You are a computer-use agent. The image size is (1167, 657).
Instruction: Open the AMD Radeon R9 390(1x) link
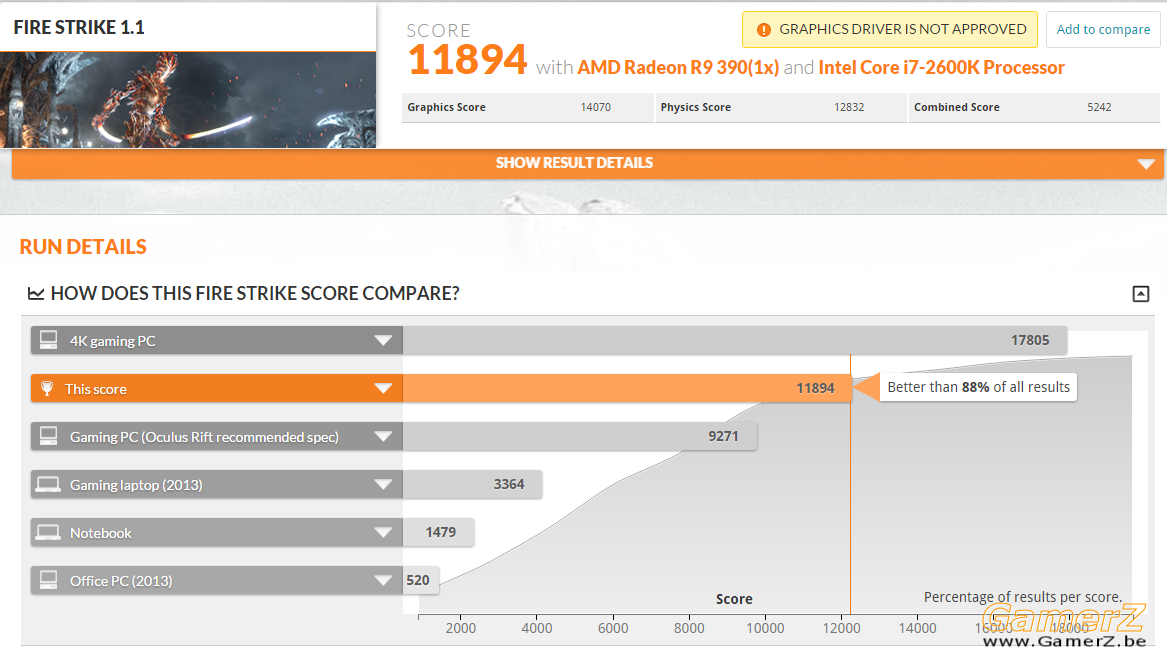click(678, 68)
